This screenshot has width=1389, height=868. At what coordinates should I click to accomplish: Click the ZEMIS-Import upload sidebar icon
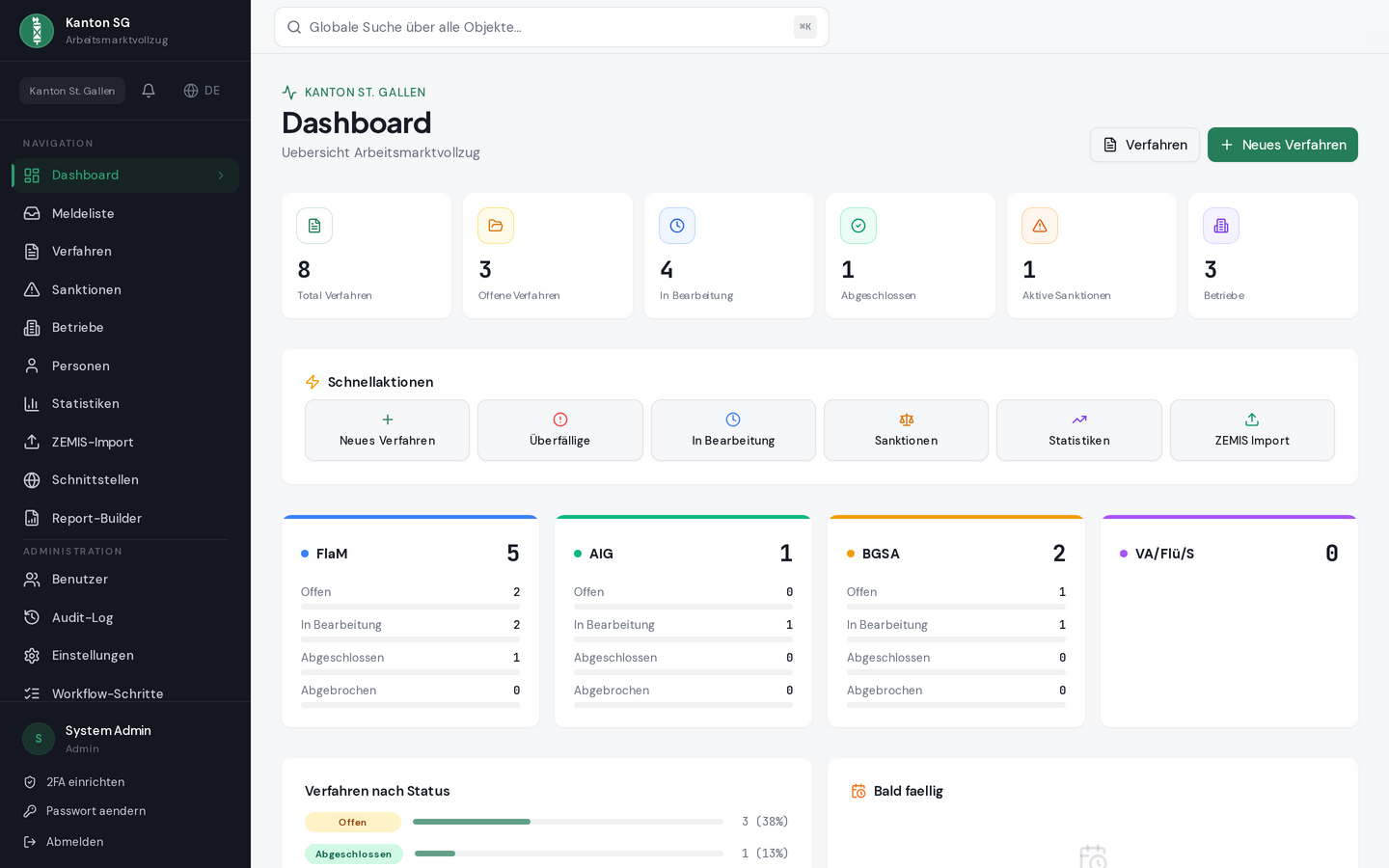click(32, 442)
